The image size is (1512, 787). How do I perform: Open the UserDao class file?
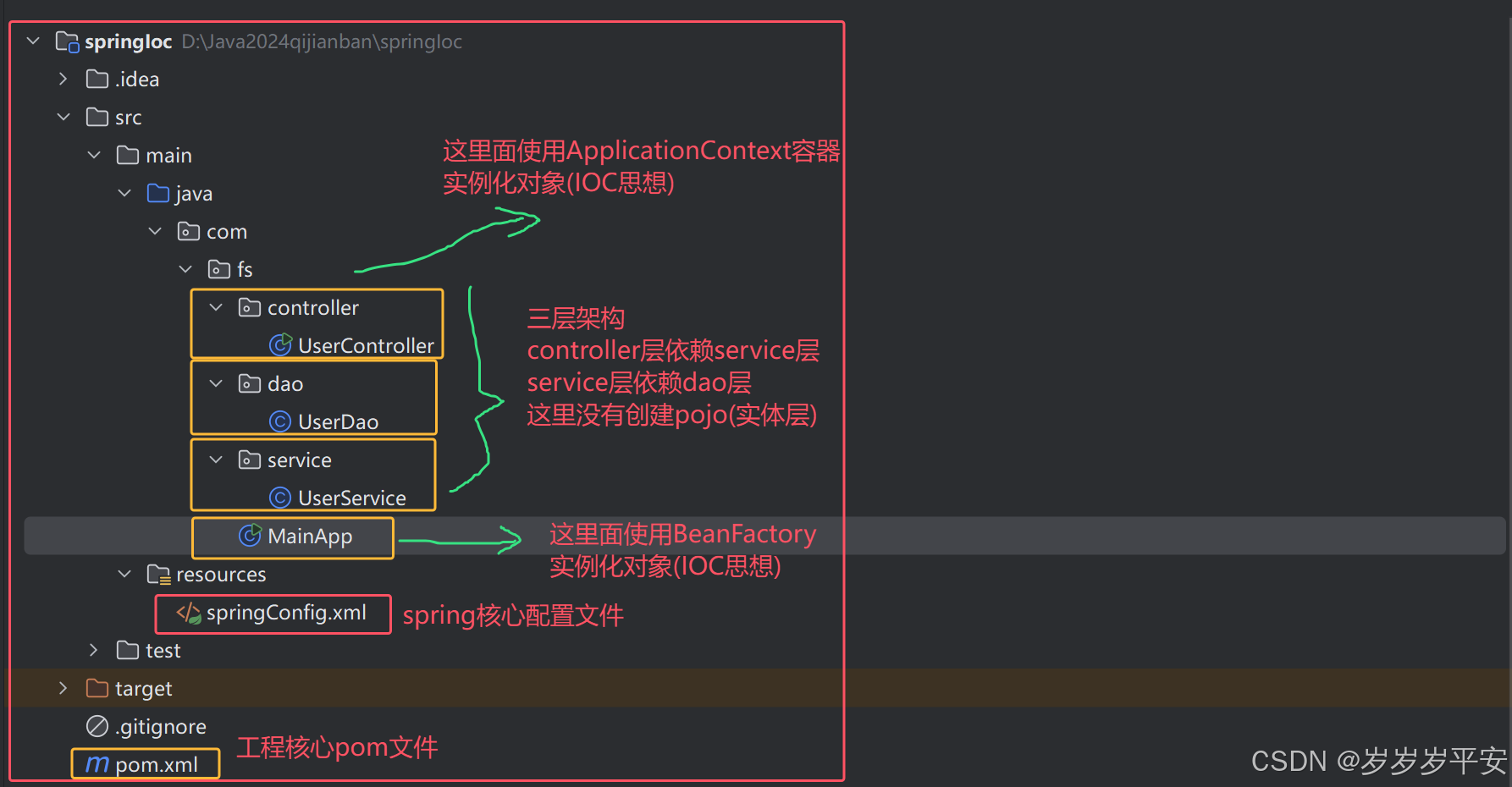(338, 421)
